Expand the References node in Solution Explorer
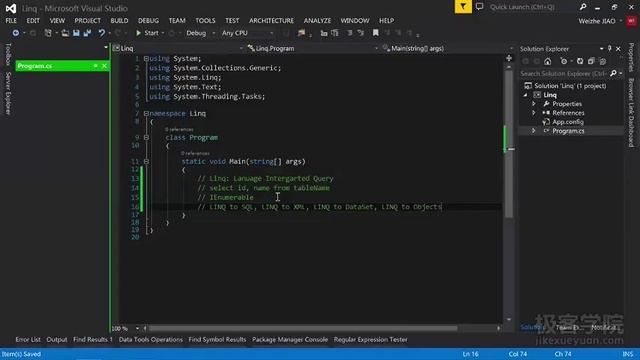The height and width of the screenshot is (360, 640). pos(534,113)
